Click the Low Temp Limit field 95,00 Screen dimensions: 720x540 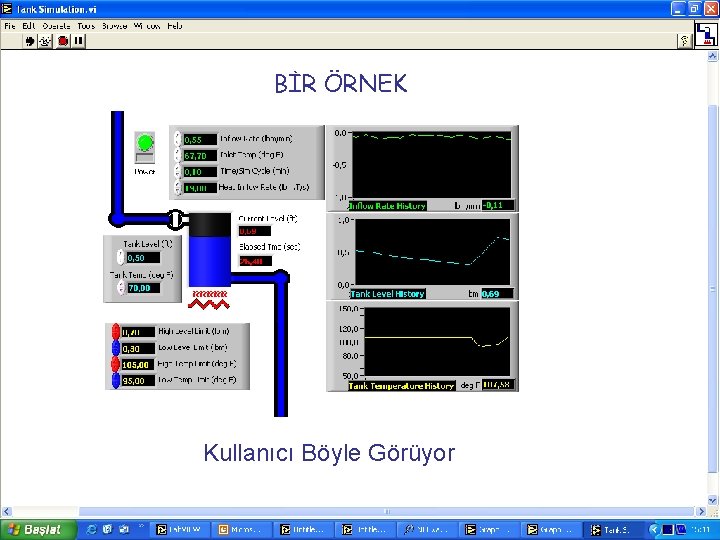[x=138, y=381]
